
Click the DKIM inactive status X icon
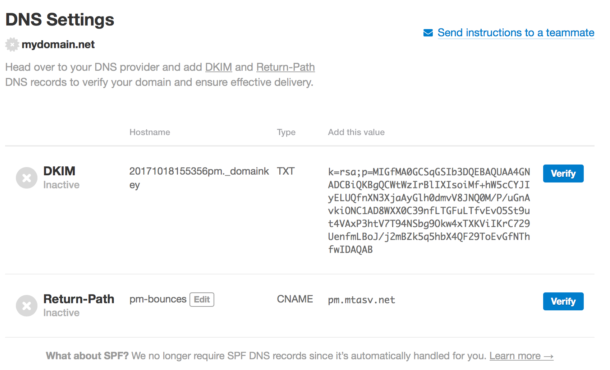(26, 178)
